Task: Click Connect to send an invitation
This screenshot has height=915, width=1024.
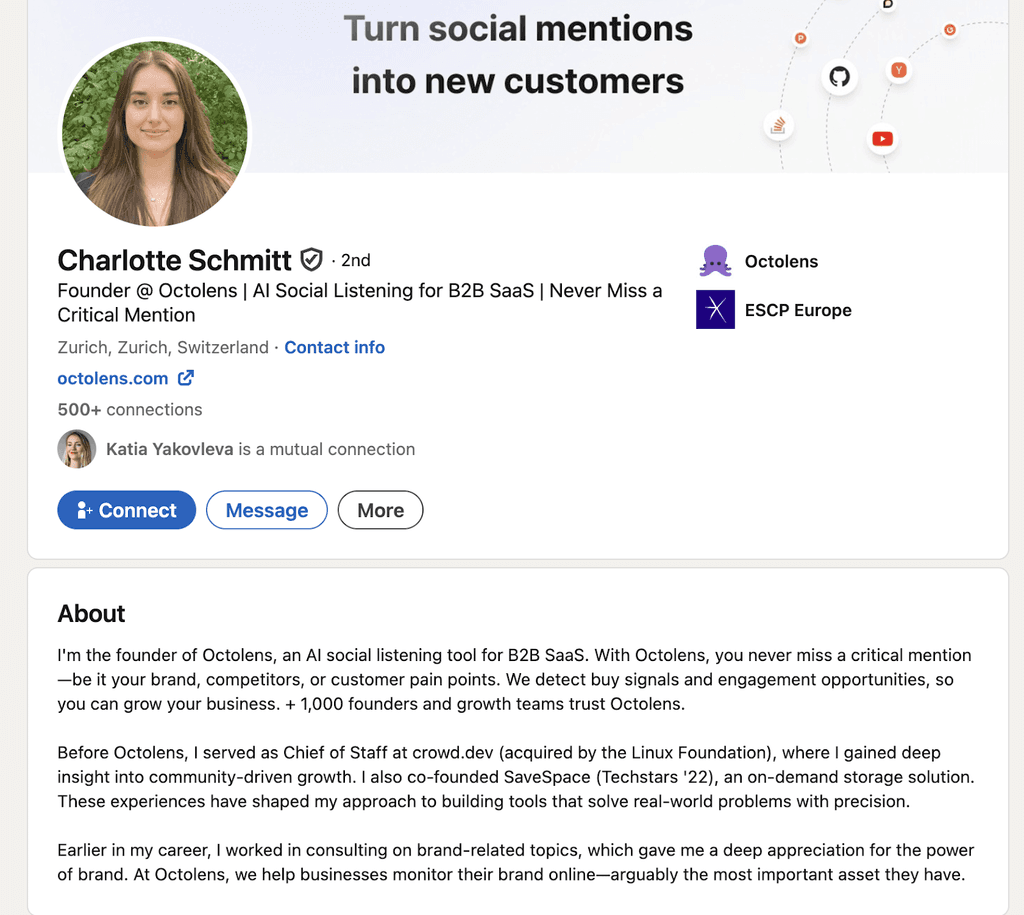Action: [x=126, y=510]
